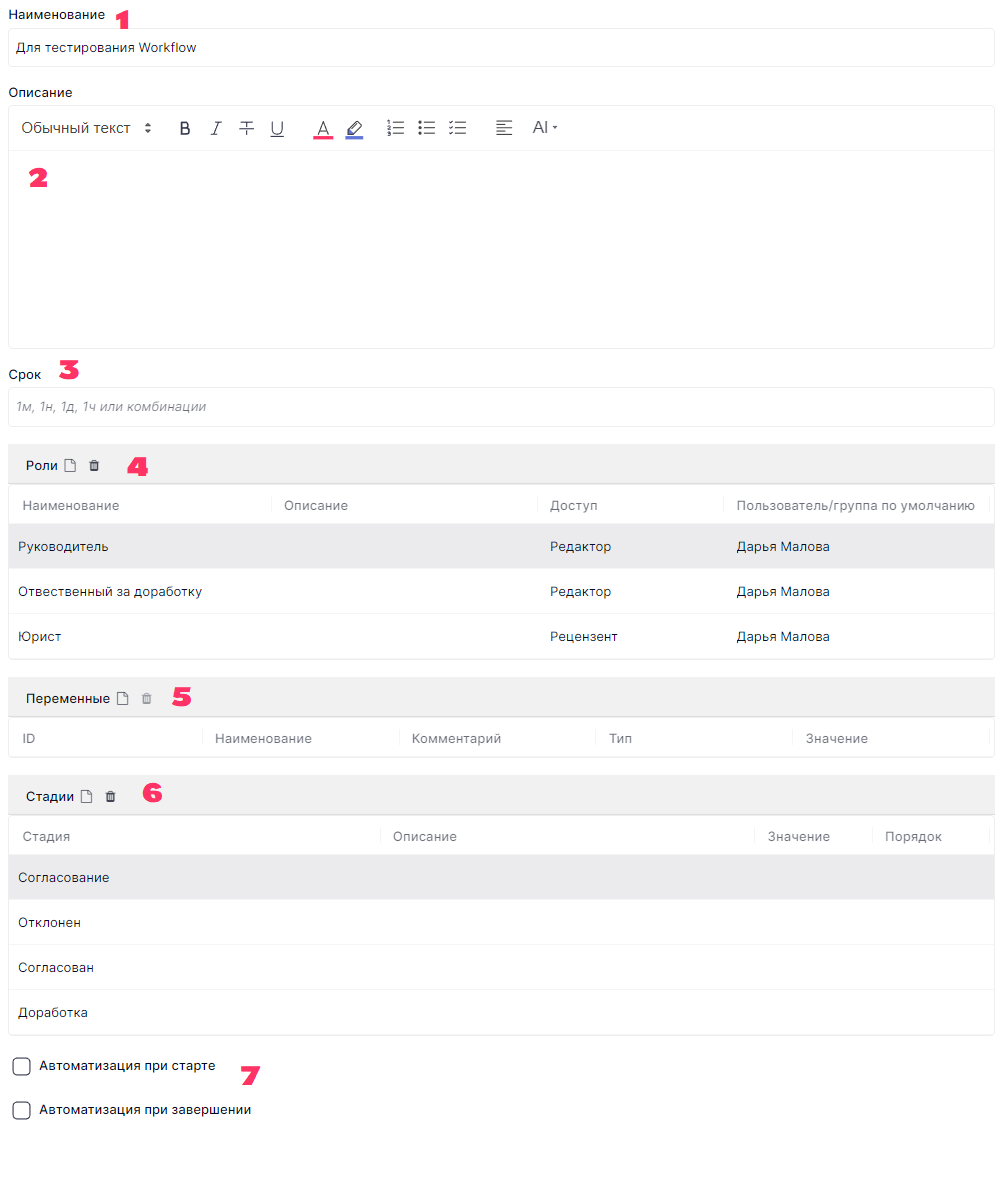Open the text color picker
Image resolution: width=1002 pixels, height=1182 pixels.
tap(323, 128)
